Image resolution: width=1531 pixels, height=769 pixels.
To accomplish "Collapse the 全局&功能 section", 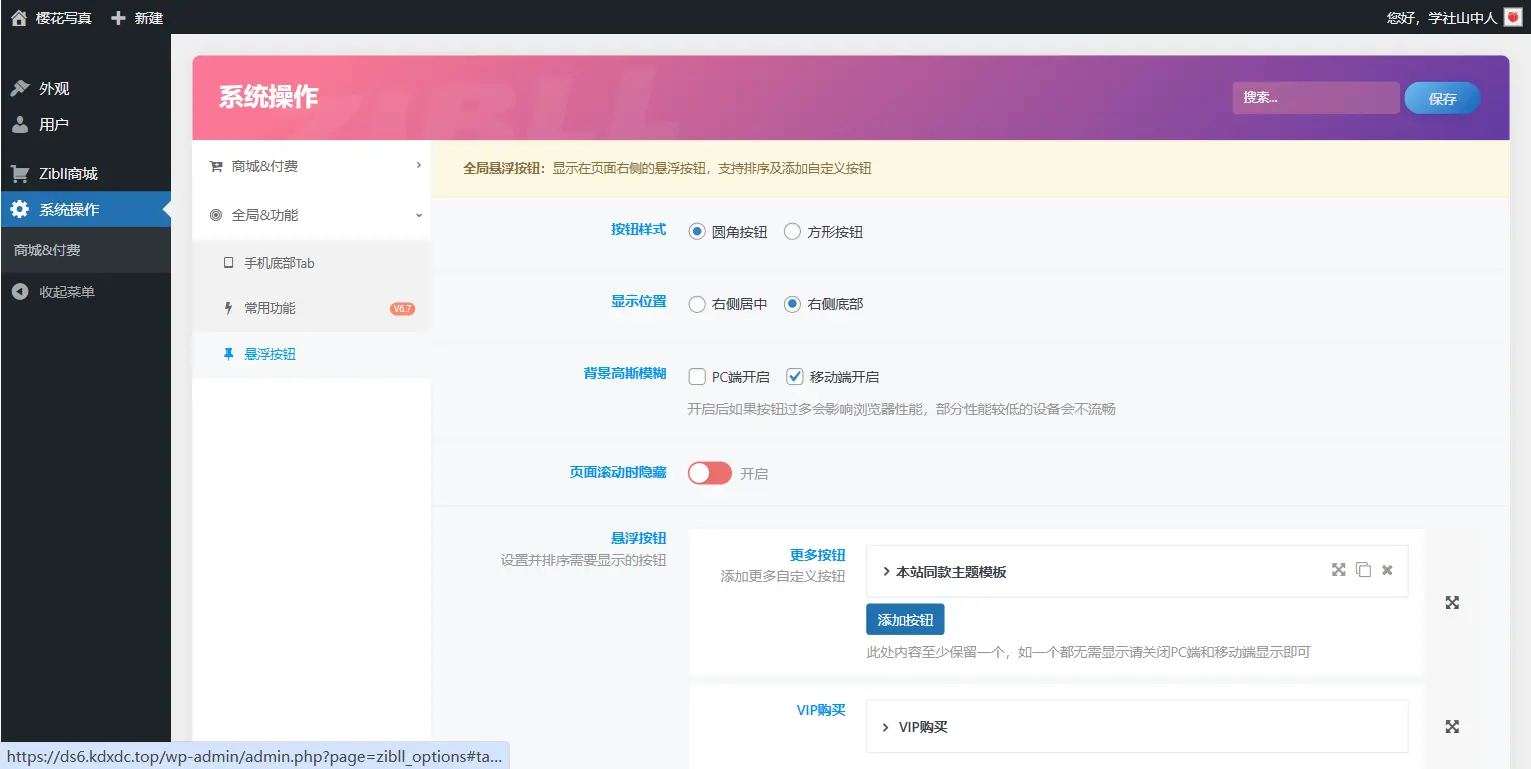I will tap(420, 214).
